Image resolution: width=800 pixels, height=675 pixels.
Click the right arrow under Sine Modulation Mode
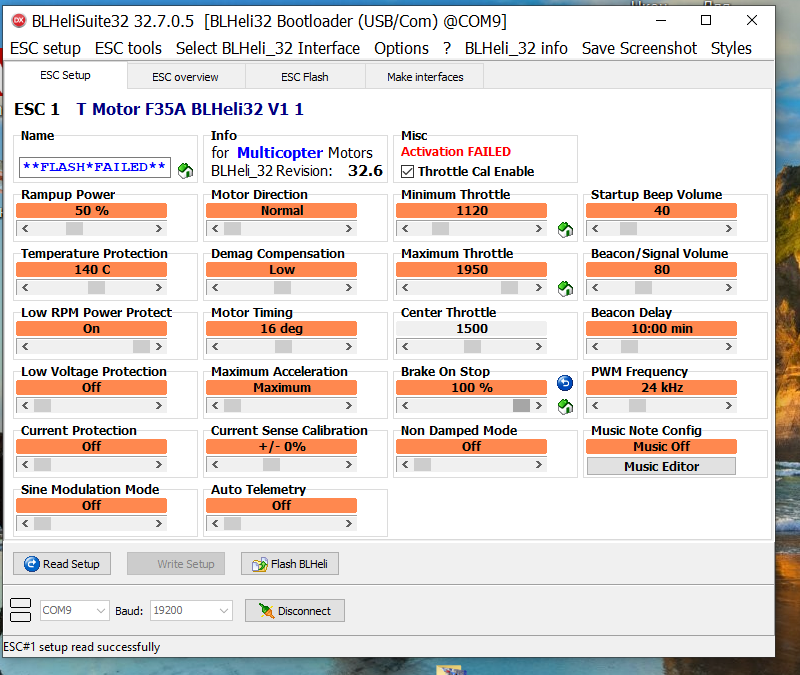tap(159, 523)
